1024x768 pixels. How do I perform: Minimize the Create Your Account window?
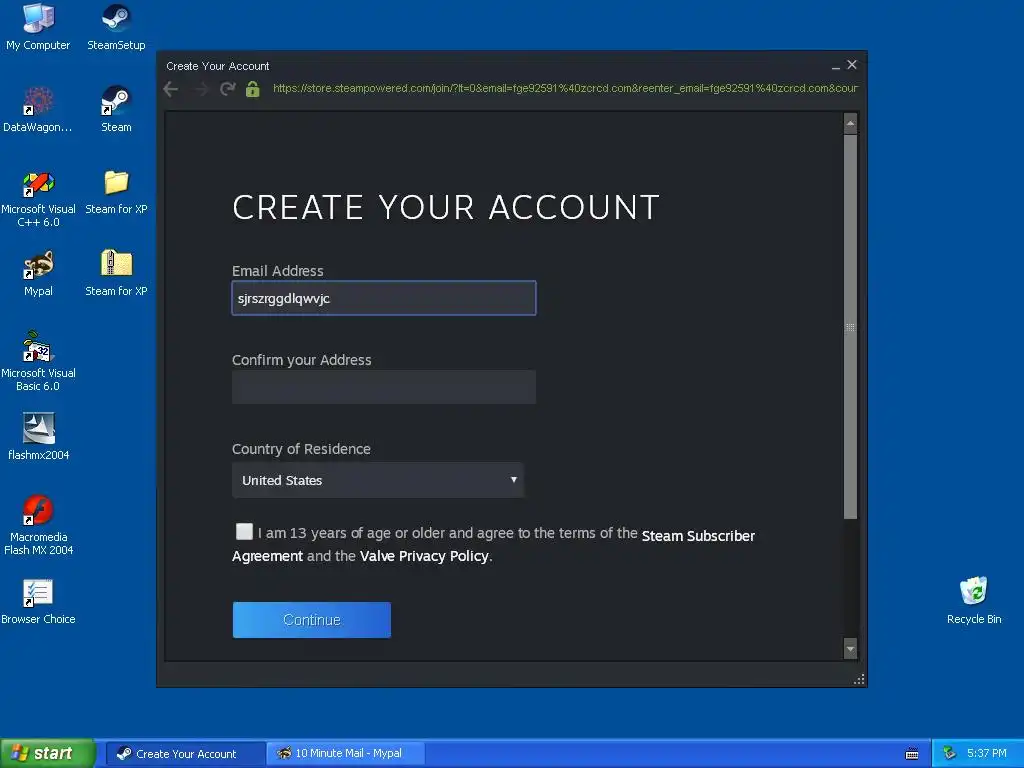click(x=836, y=66)
